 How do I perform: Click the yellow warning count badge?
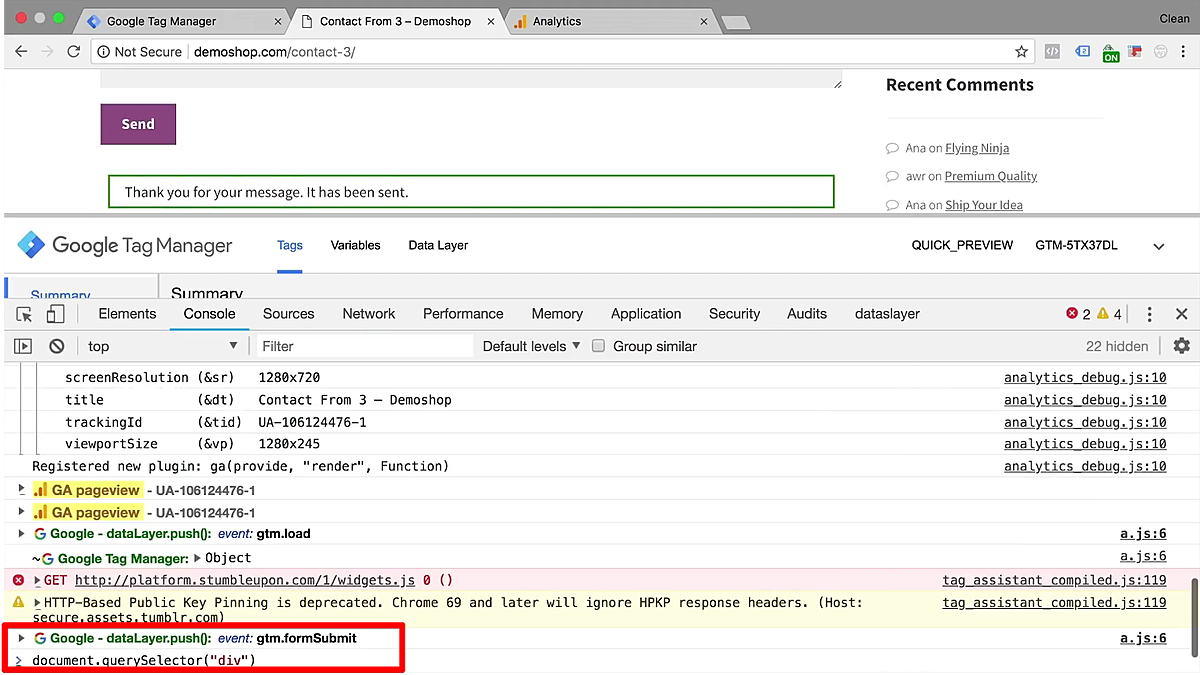click(x=1109, y=314)
